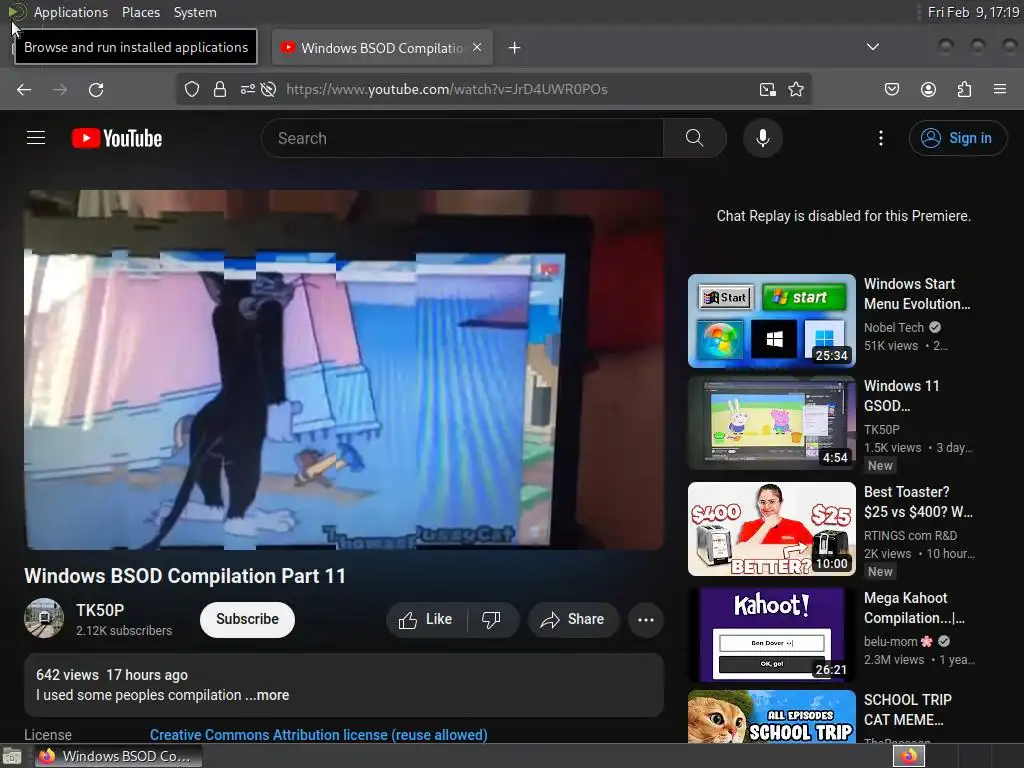
Task: Subscribe to the TK50P channel
Action: coord(247,619)
